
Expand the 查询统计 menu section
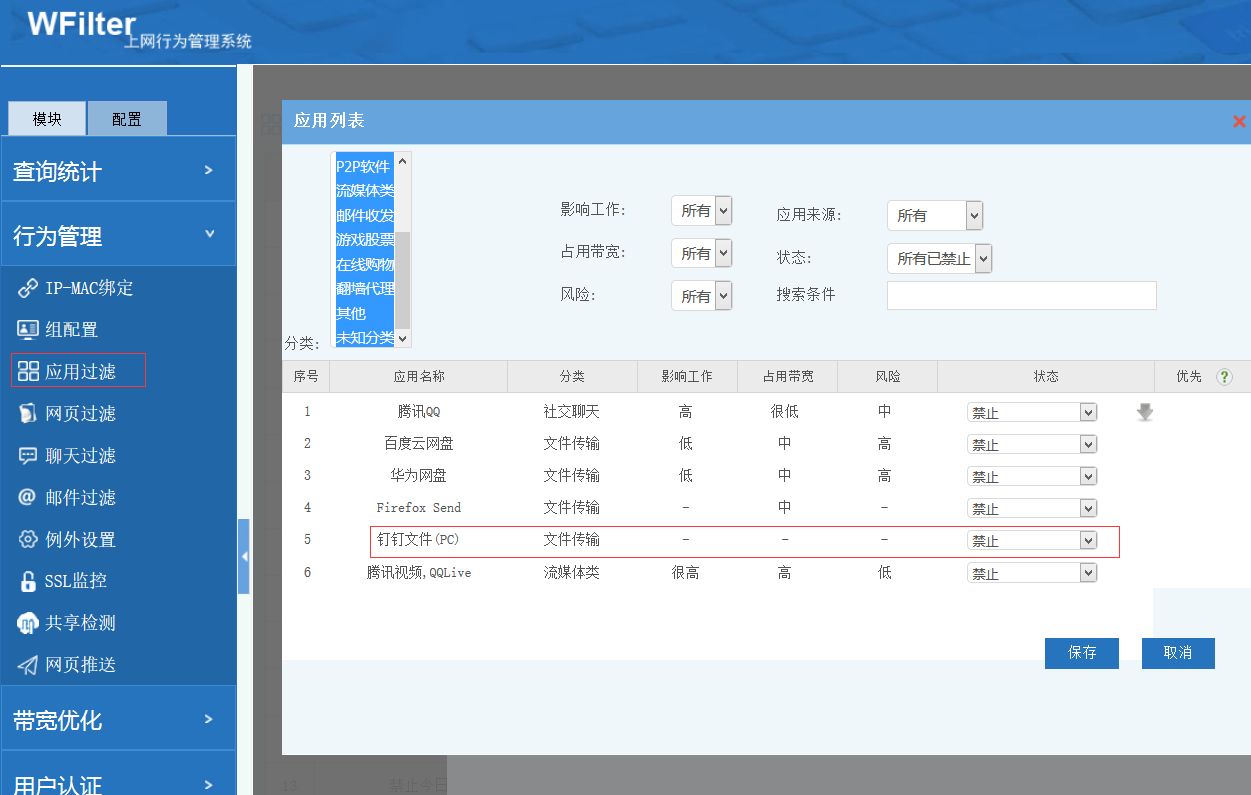[x=118, y=171]
